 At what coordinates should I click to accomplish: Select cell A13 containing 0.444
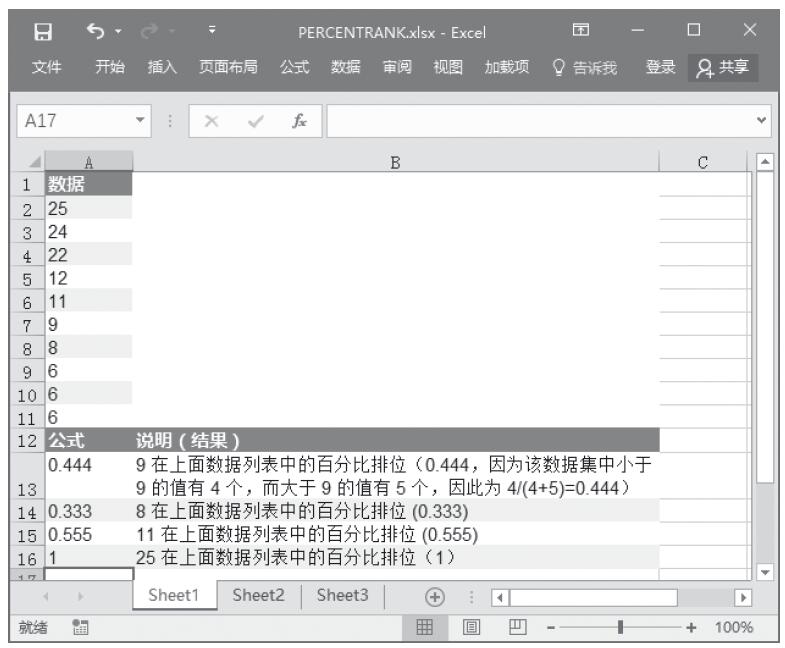click(x=88, y=477)
